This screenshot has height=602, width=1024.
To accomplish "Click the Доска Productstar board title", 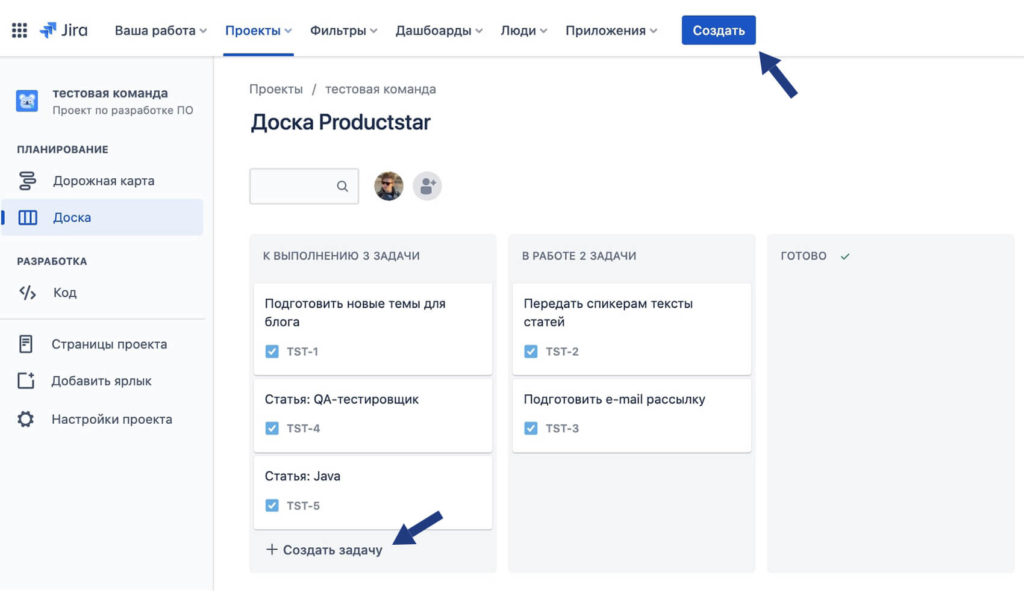I will pos(340,122).
